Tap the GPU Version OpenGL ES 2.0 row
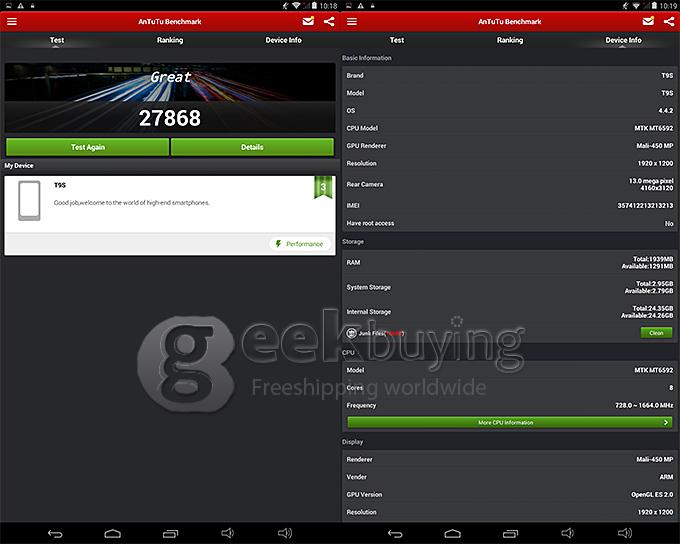Image resolution: width=680 pixels, height=544 pixels. point(510,495)
